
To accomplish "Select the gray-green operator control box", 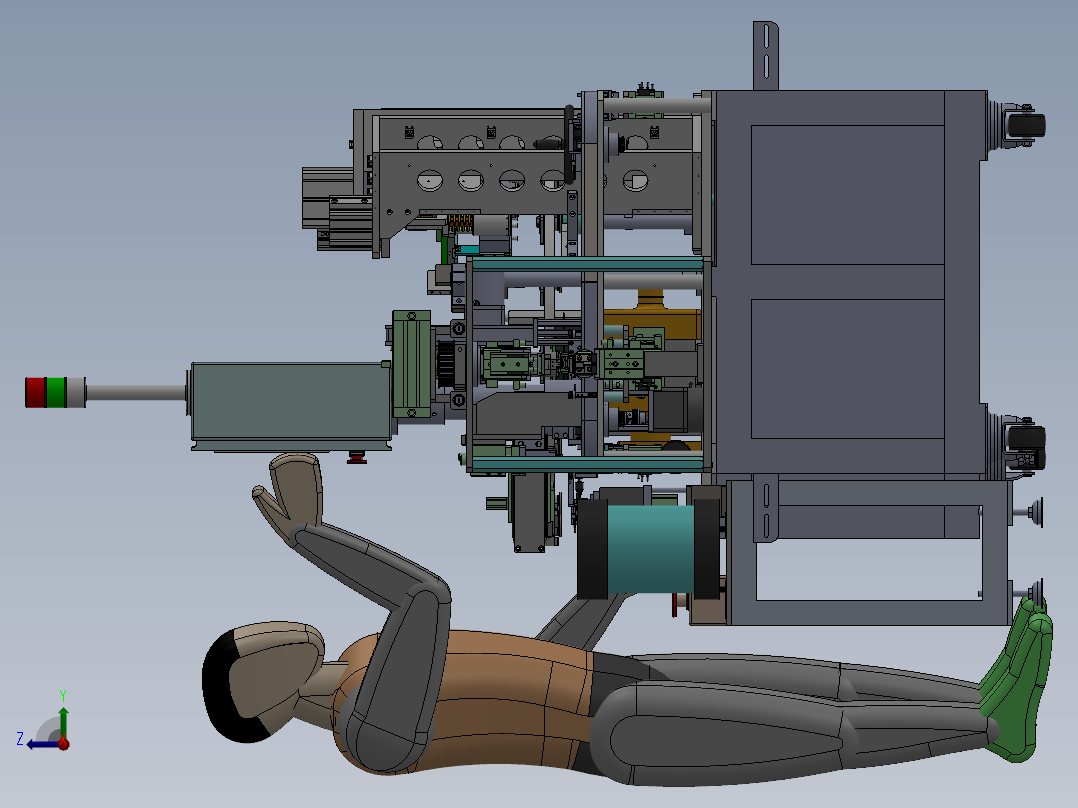I will pos(290,406).
